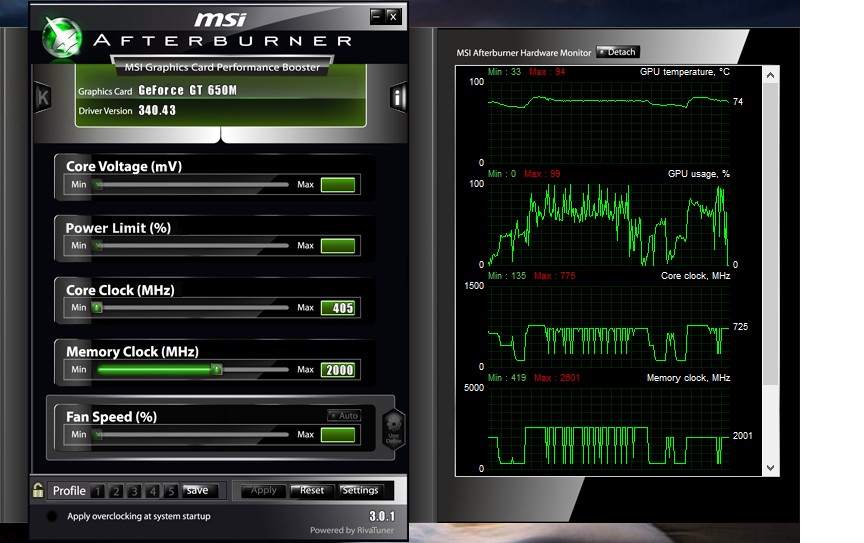Click the monitor scrollbar down arrow

(x=770, y=468)
